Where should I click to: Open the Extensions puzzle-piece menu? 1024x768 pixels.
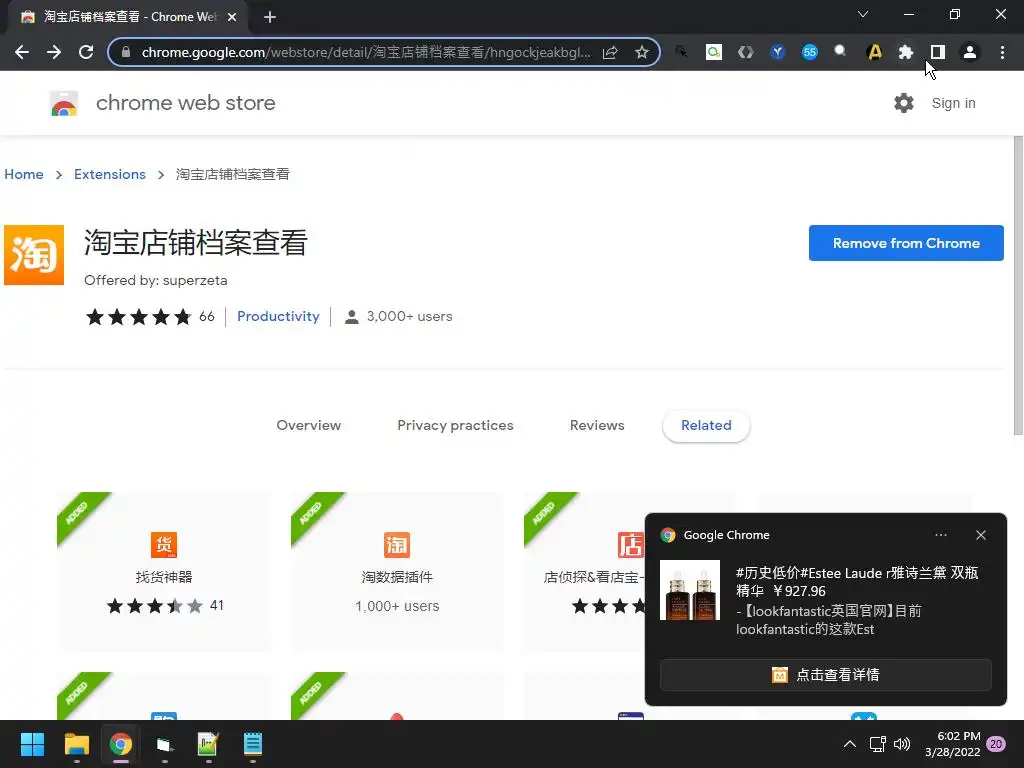pos(906,52)
